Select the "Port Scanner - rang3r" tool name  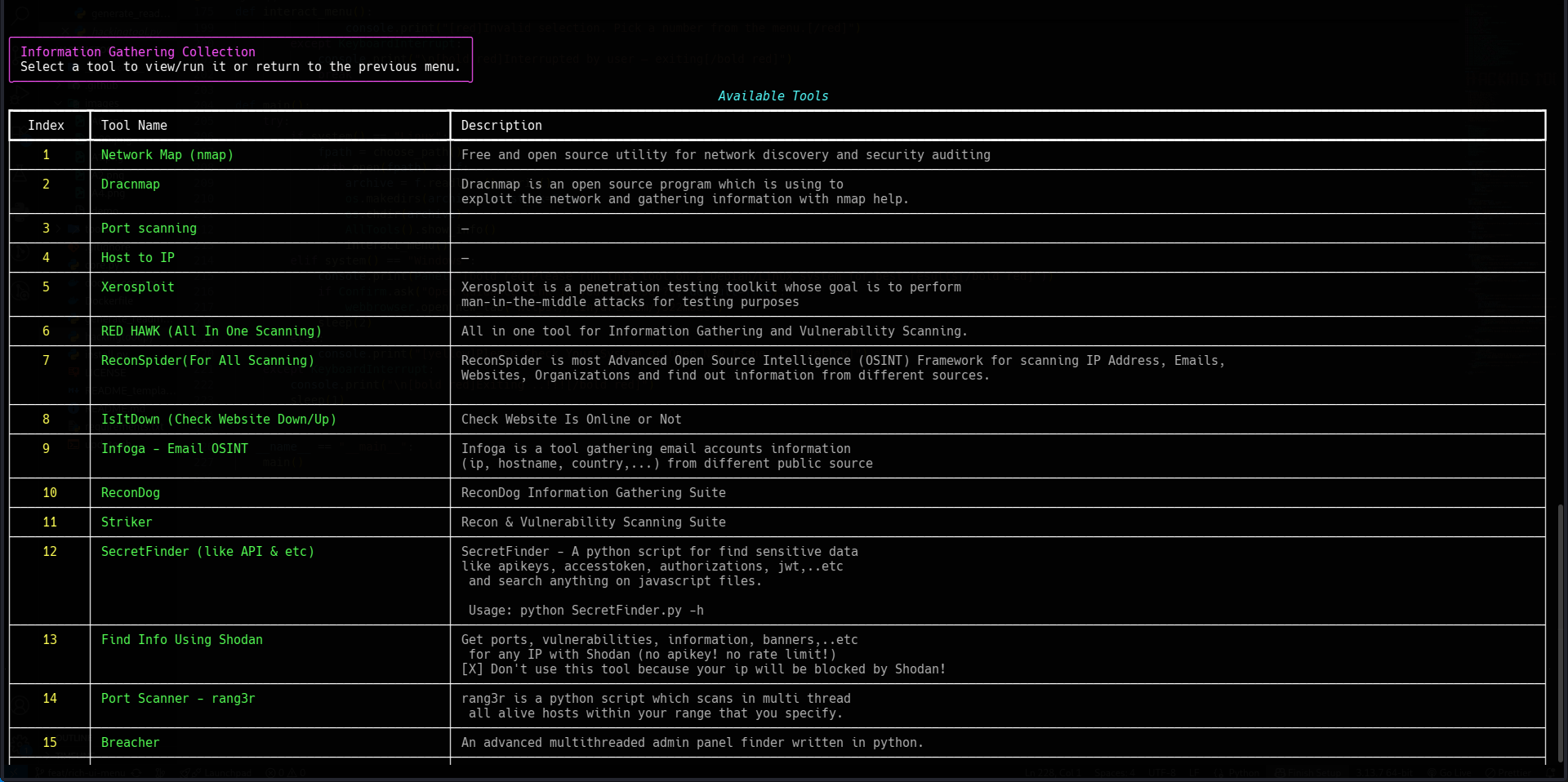tap(178, 699)
